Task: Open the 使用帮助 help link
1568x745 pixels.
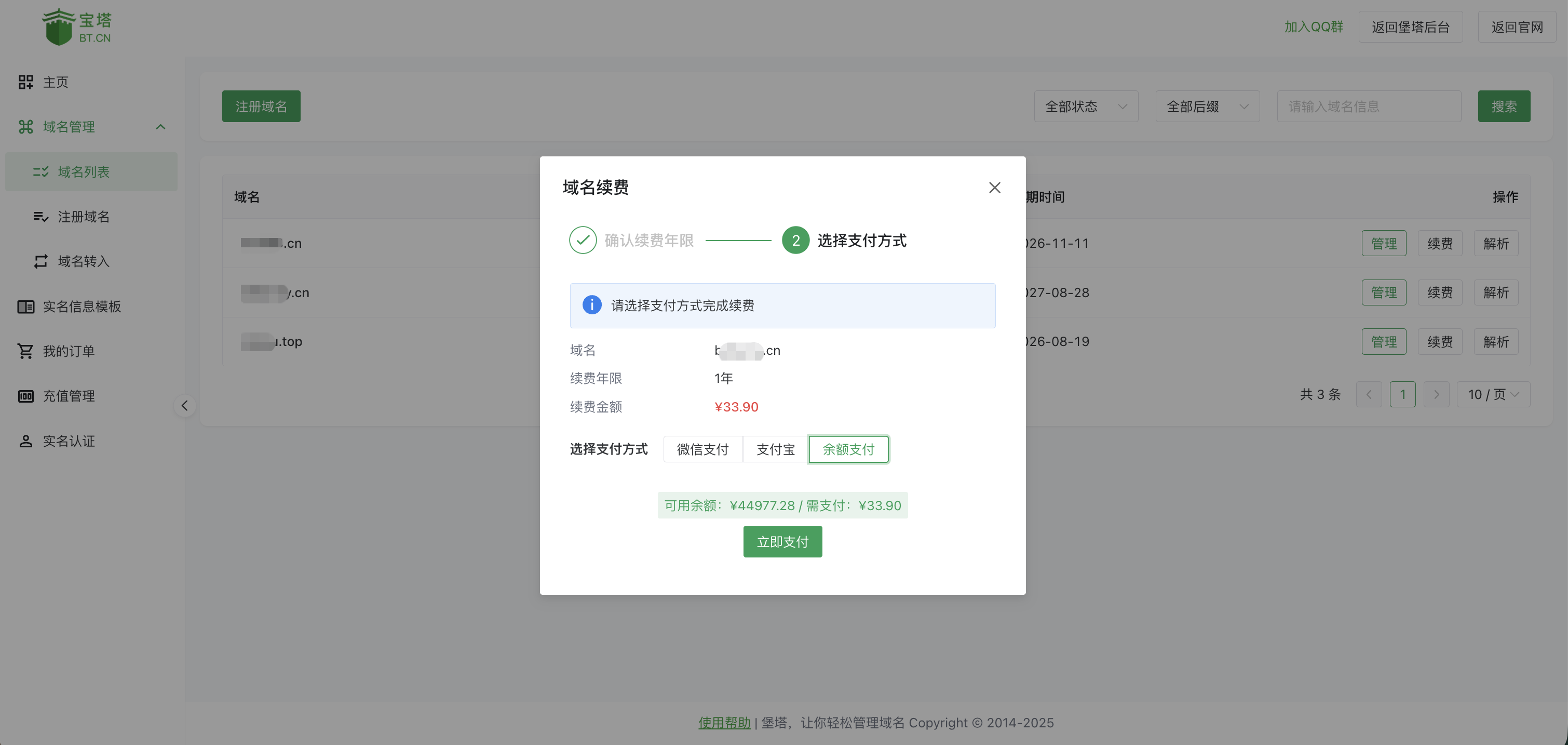Action: (724, 723)
